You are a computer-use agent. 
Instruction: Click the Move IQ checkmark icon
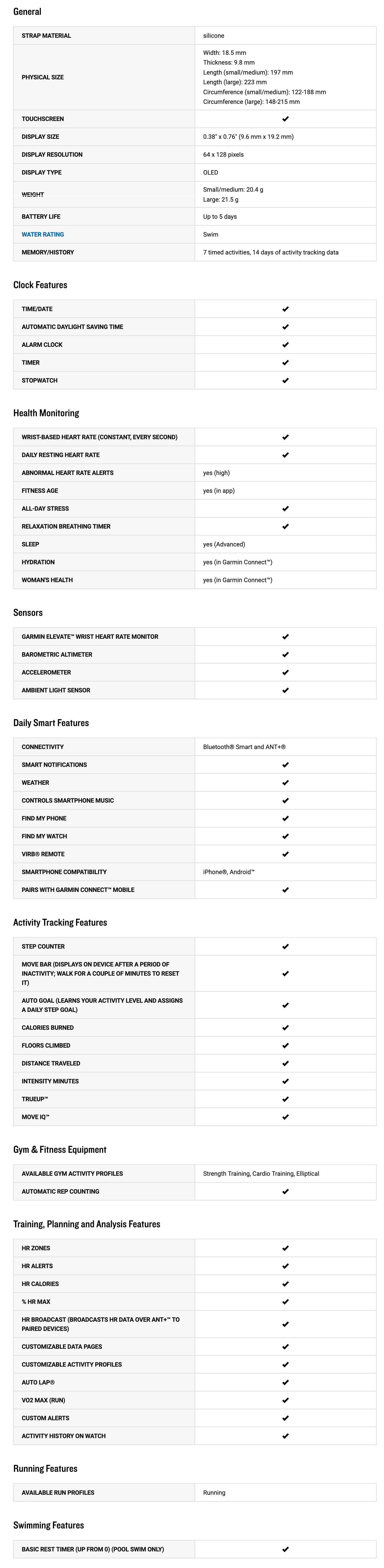pos(285,1118)
